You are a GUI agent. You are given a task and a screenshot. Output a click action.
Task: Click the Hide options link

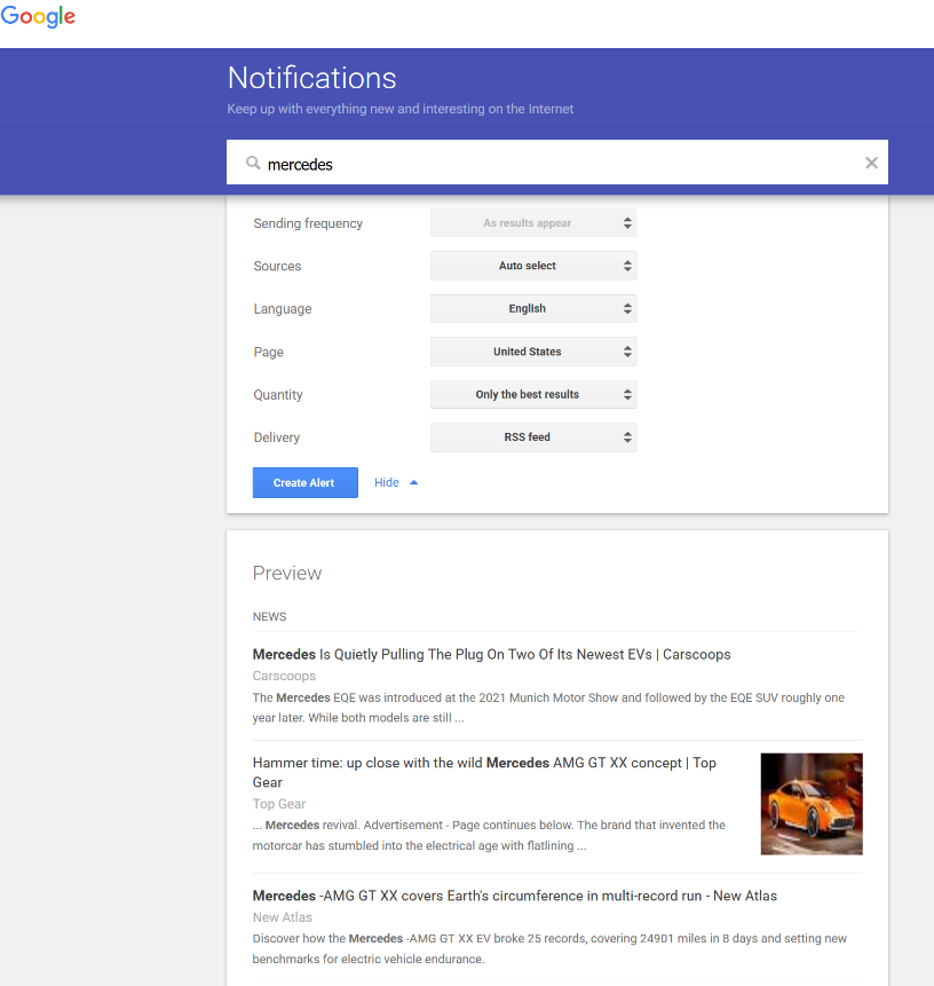[x=387, y=482]
